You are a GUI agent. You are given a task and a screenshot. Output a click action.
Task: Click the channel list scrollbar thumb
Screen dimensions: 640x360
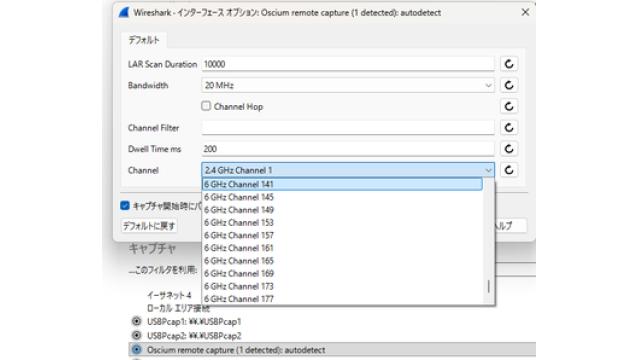click(489, 287)
